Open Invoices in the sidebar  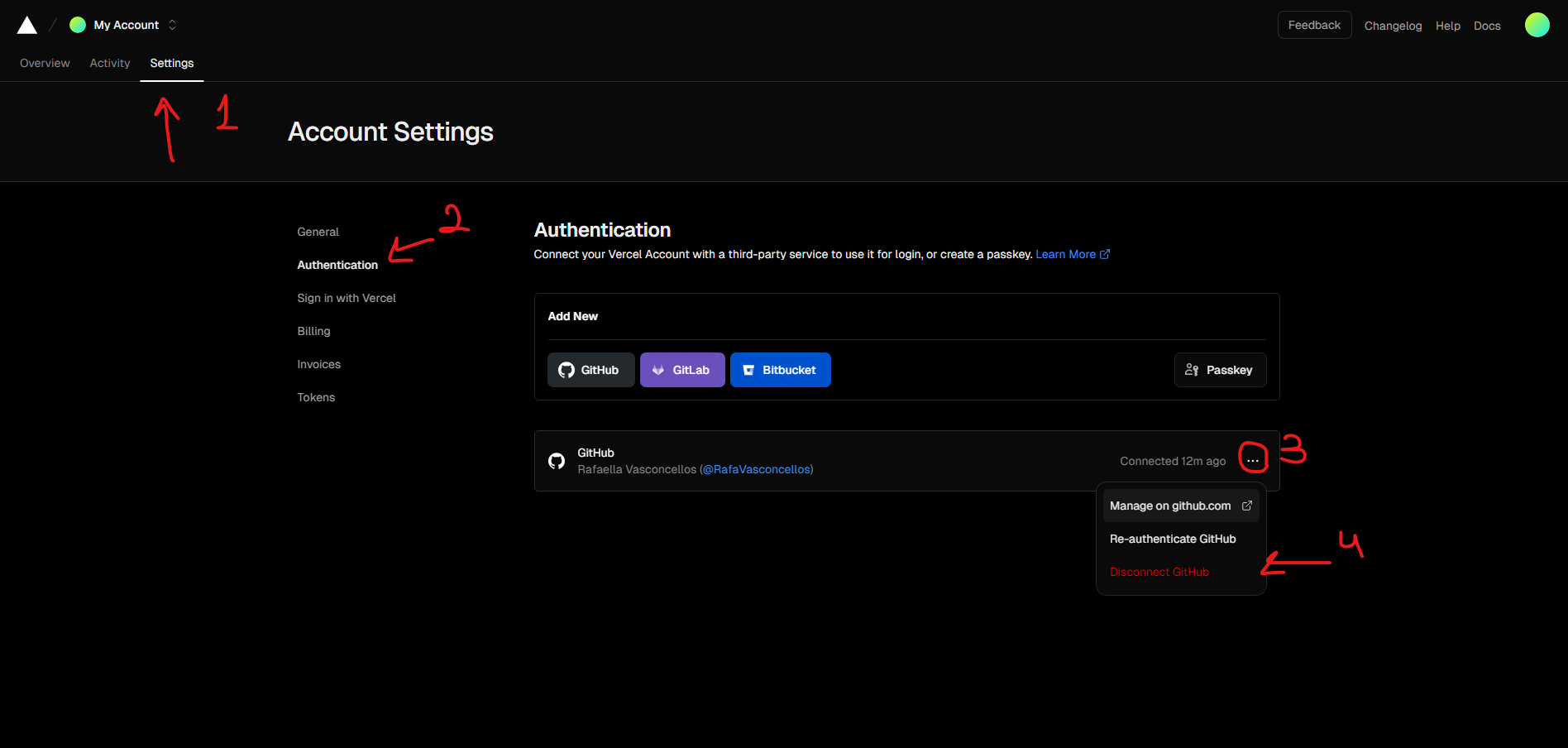pos(318,364)
